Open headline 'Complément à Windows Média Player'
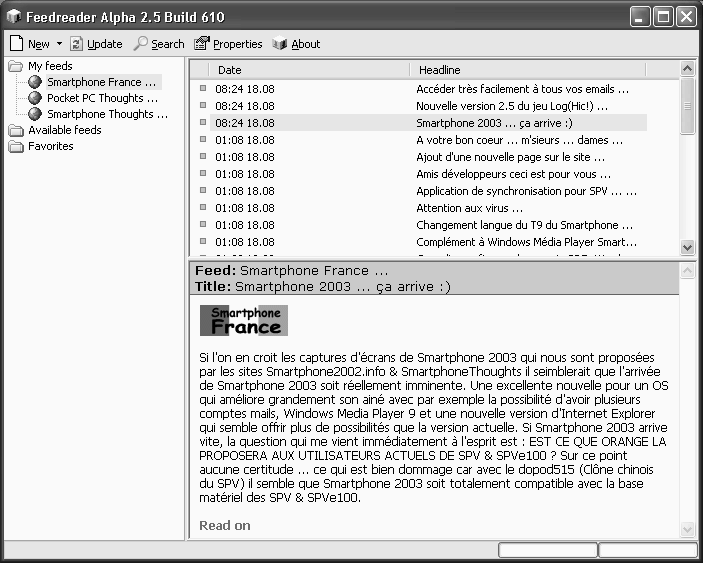Screen dimensions: 703x563 527,243
